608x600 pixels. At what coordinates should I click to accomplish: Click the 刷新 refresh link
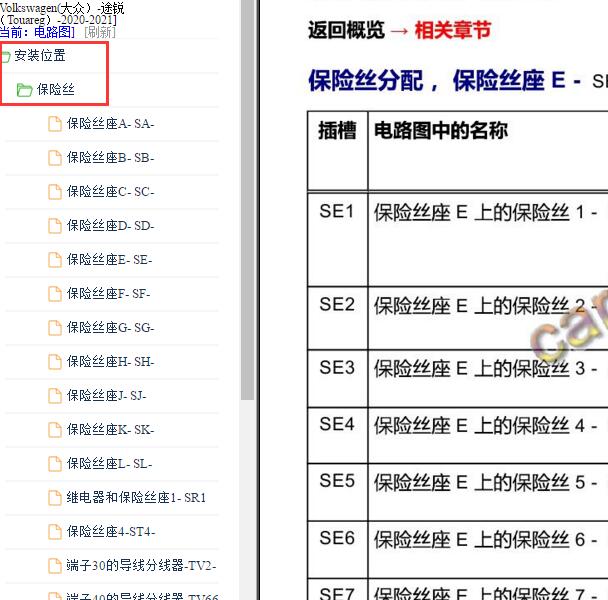pos(100,32)
